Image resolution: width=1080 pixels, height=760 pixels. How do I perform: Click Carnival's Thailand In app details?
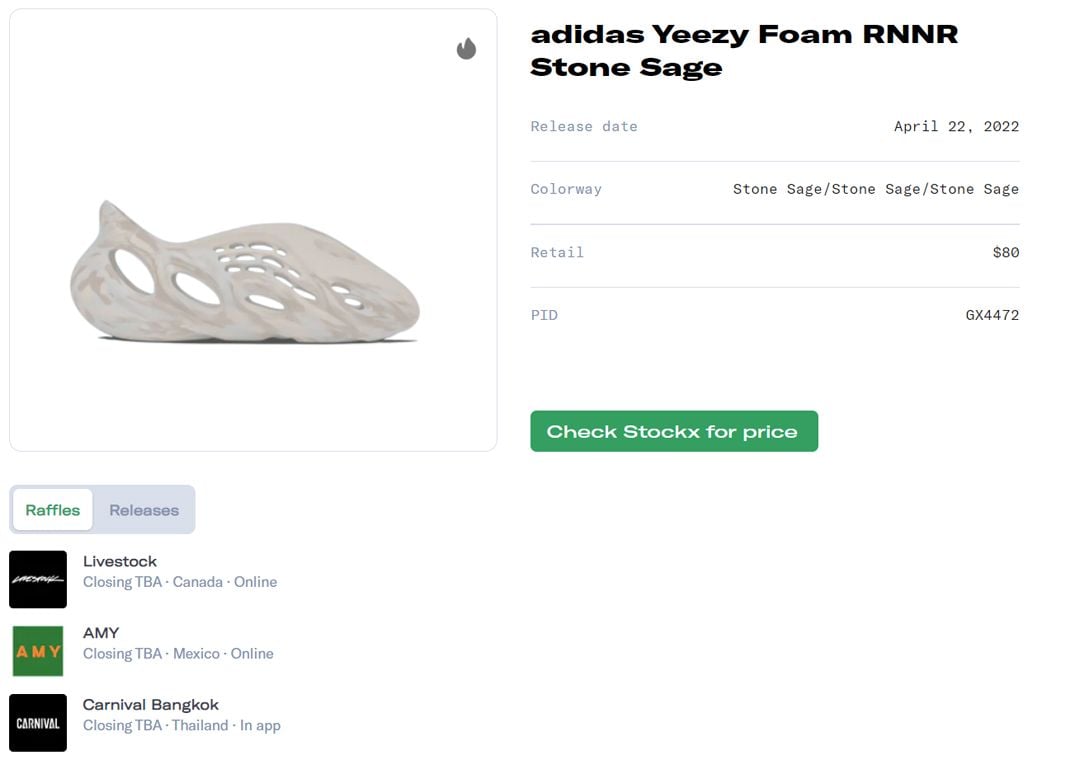(x=182, y=726)
